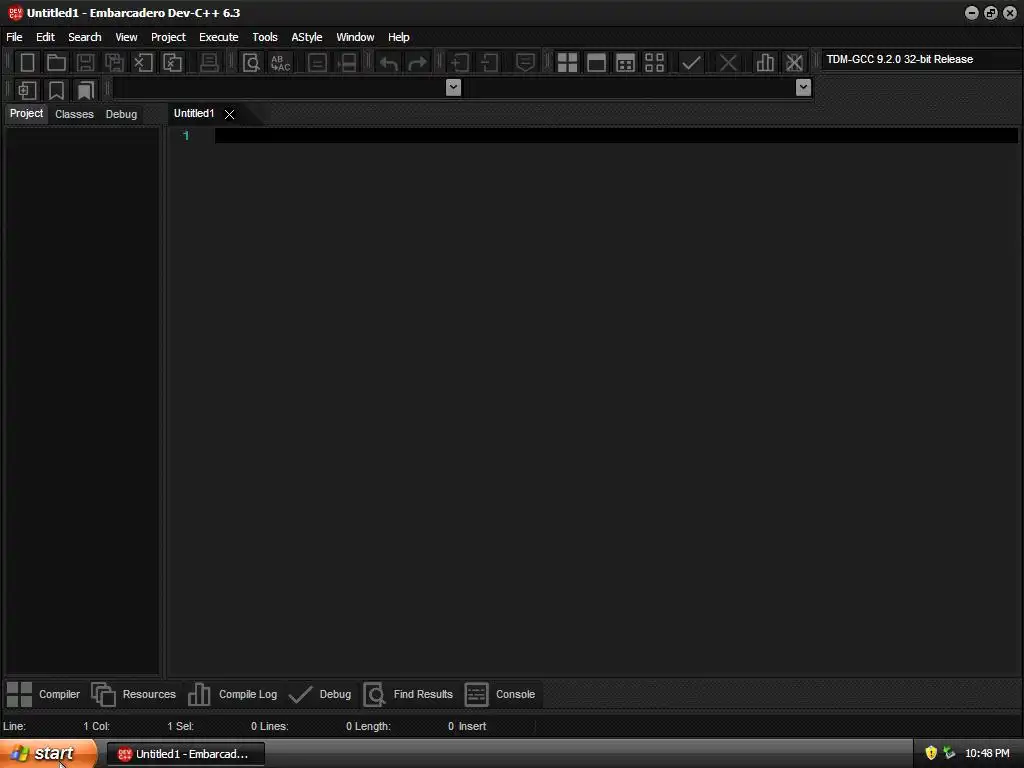Click the New source file icon

tap(27, 63)
